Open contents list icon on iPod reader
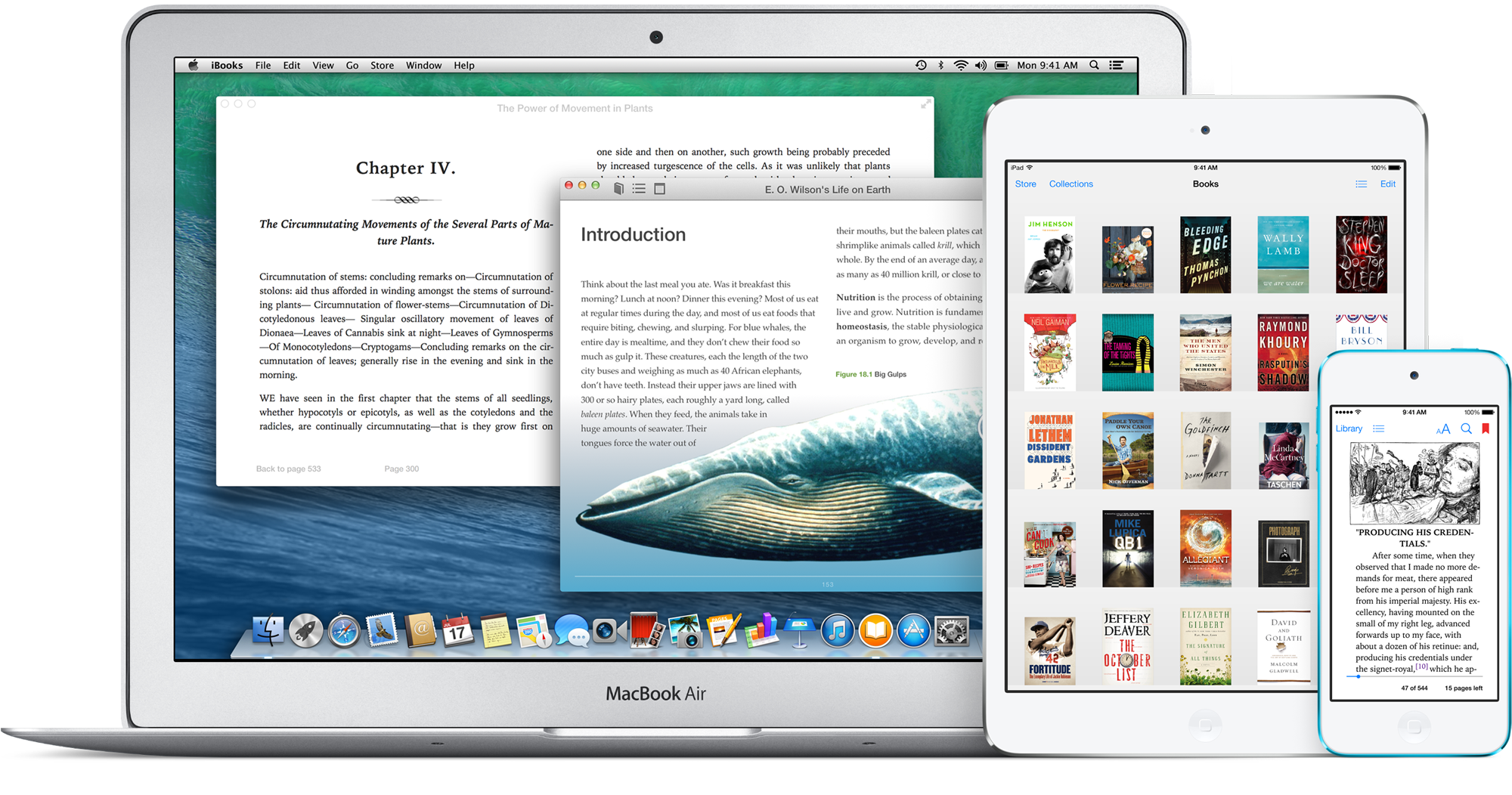 [1379, 429]
